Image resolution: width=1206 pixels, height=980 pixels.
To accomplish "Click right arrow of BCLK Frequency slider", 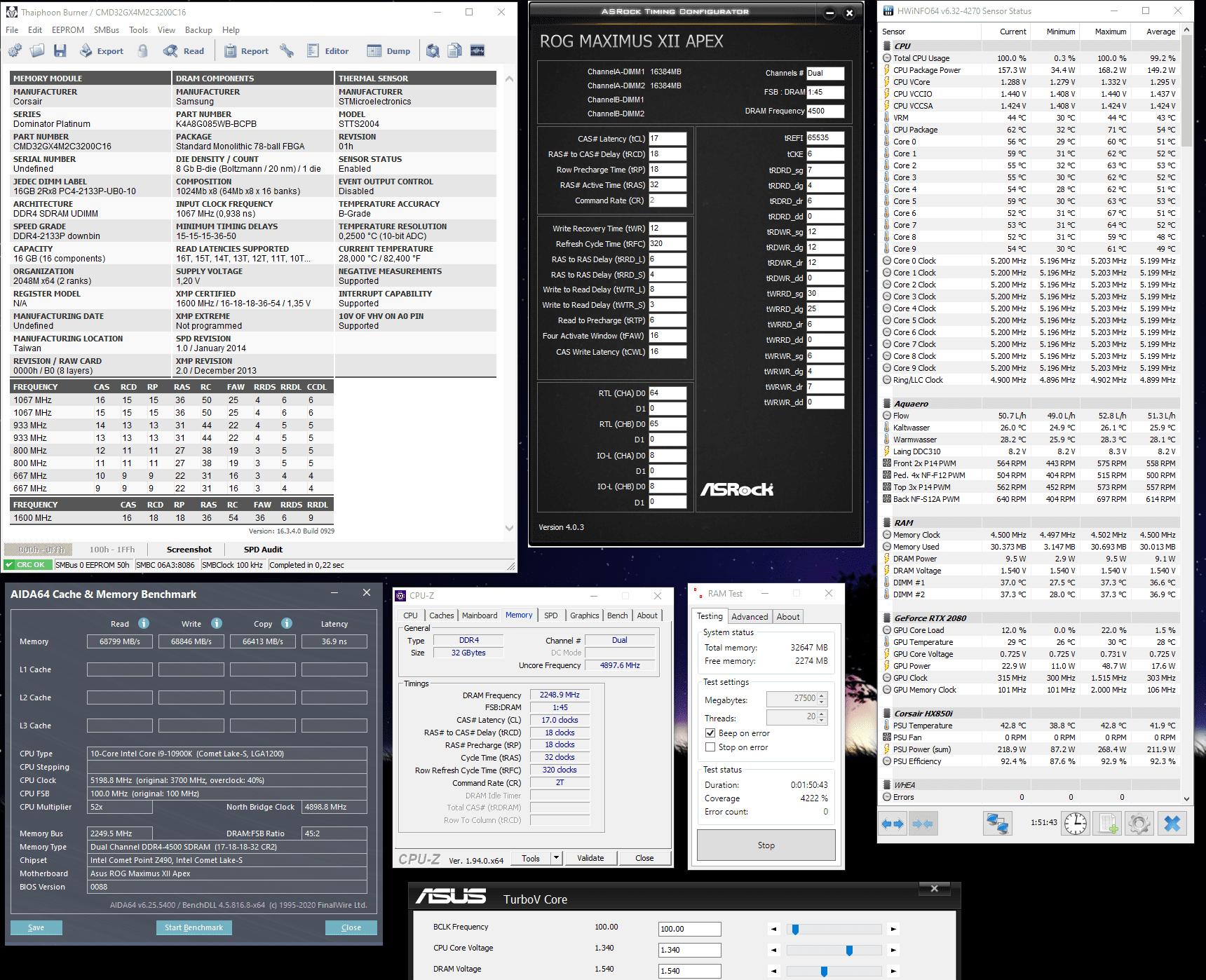I will point(893,930).
